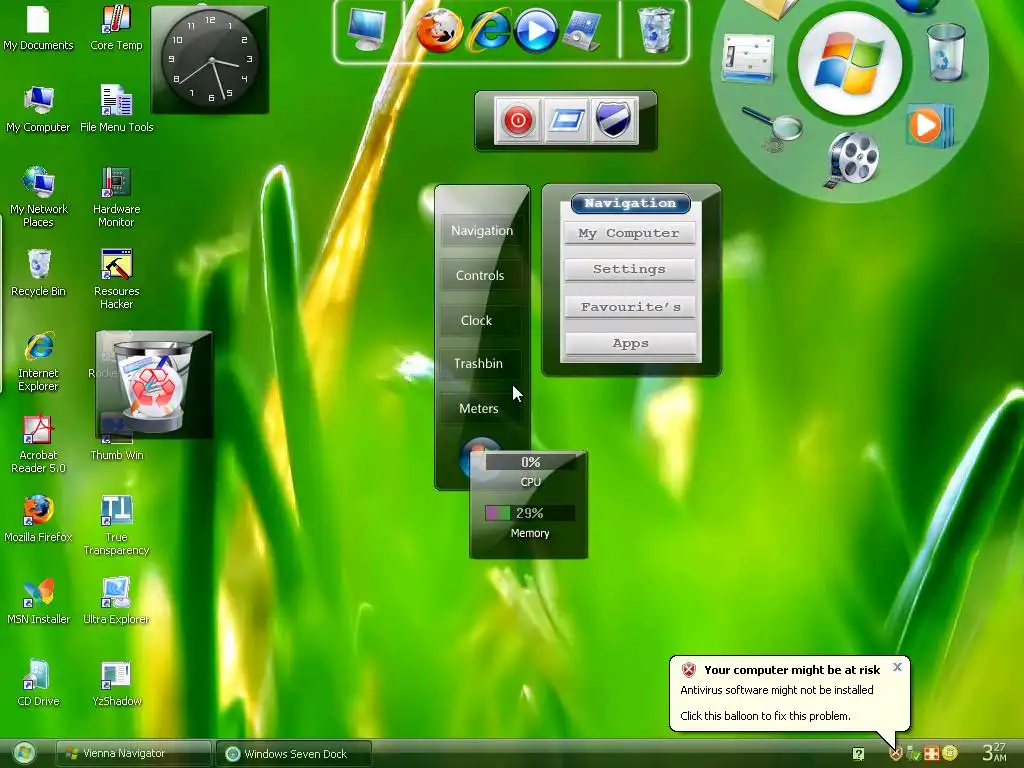The width and height of the screenshot is (1024, 768).
Task: Switch to Windows Seven Dock taskbar button
Action: (293, 754)
